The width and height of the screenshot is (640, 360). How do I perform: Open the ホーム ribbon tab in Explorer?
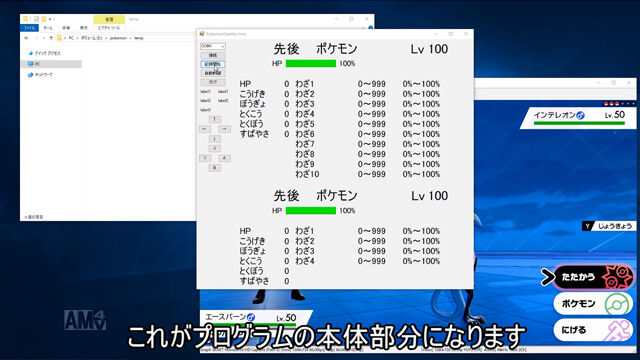click(x=48, y=28)
